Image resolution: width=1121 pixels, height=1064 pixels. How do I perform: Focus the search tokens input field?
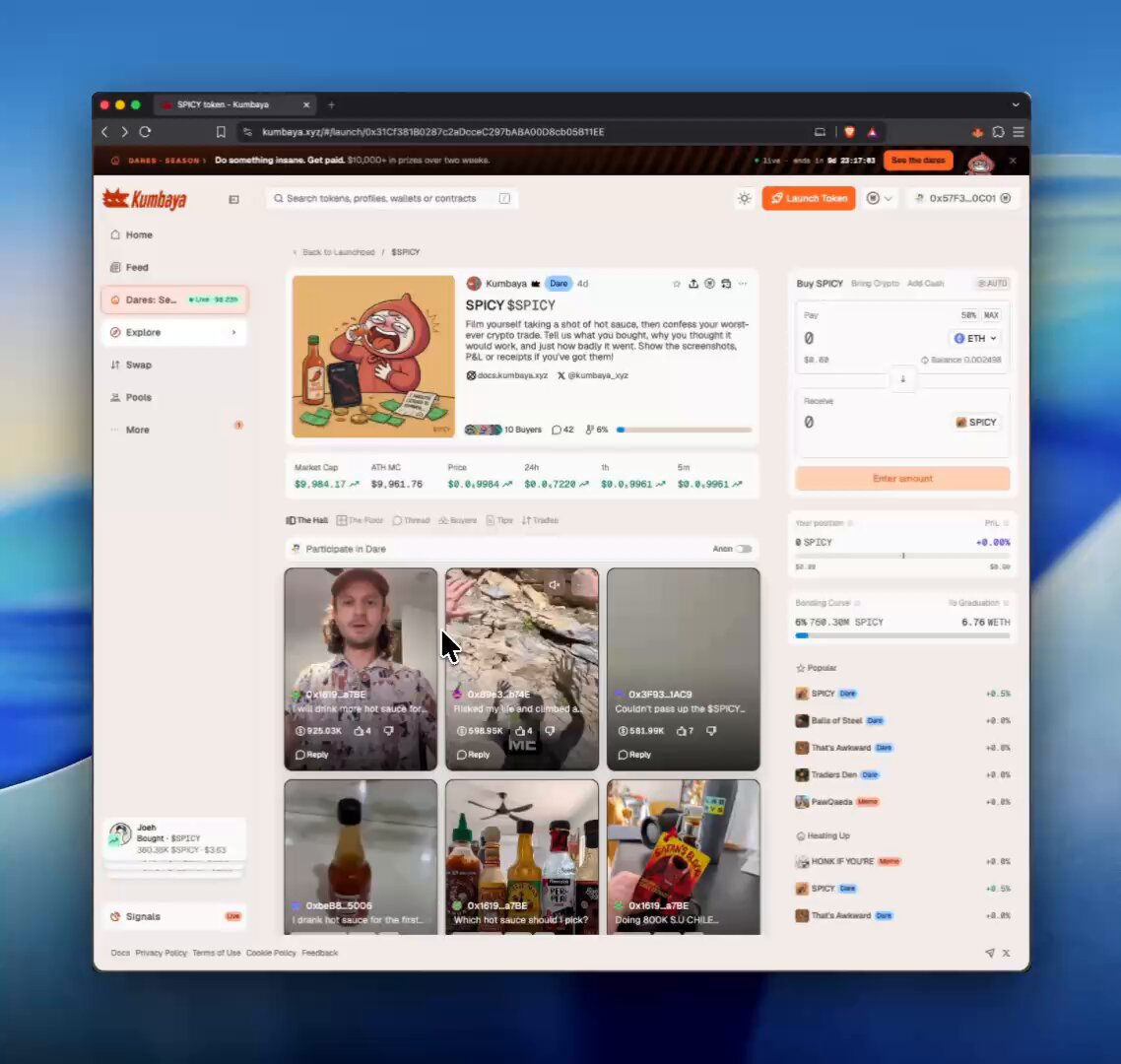[392, 198]
